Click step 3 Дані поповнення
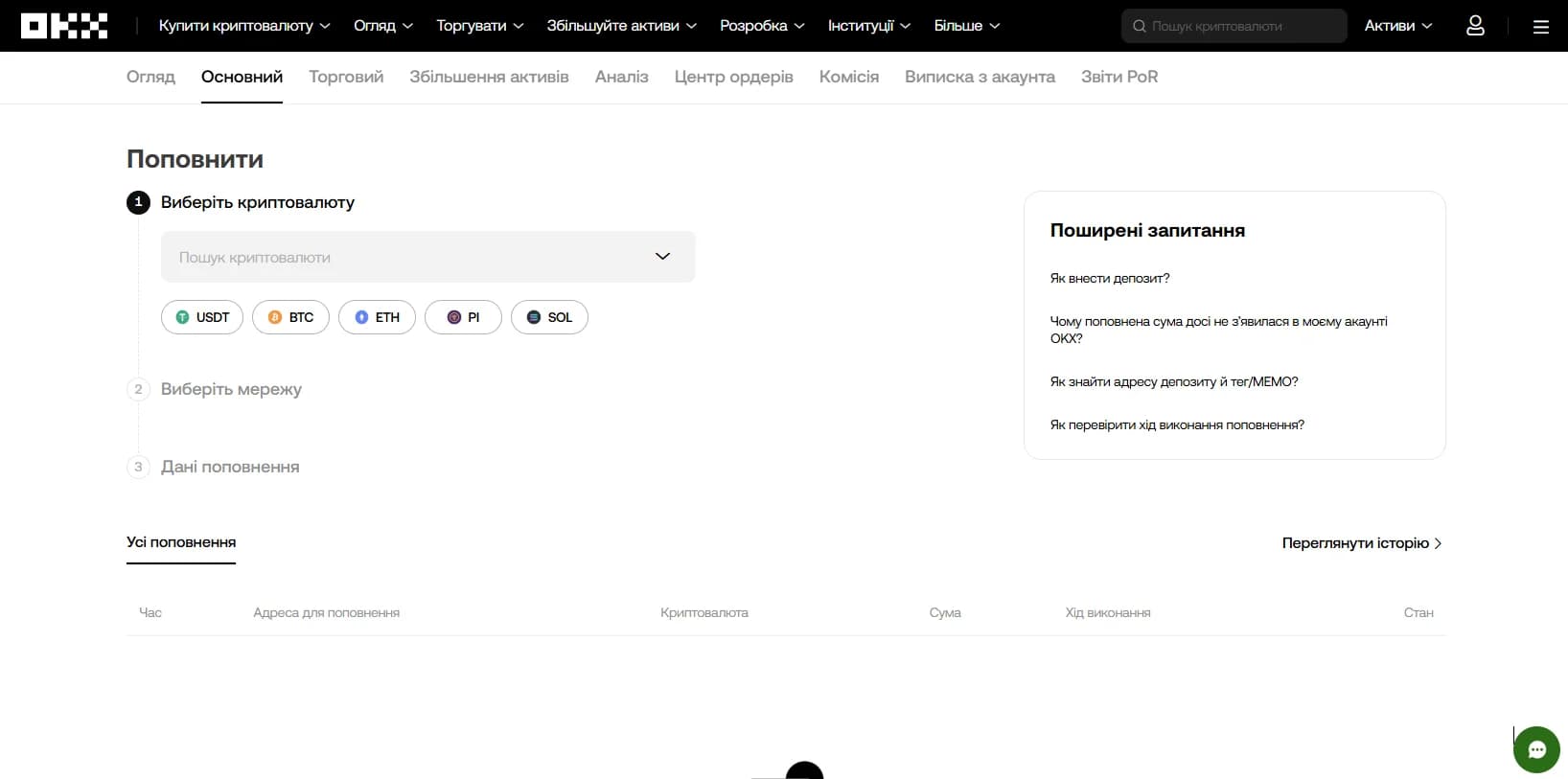1568x779 pixels. pos(230,467)
